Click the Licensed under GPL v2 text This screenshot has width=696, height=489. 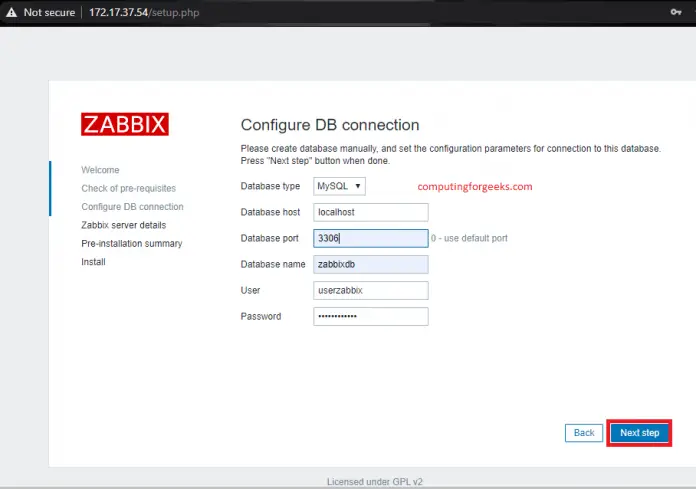point(374,481)
